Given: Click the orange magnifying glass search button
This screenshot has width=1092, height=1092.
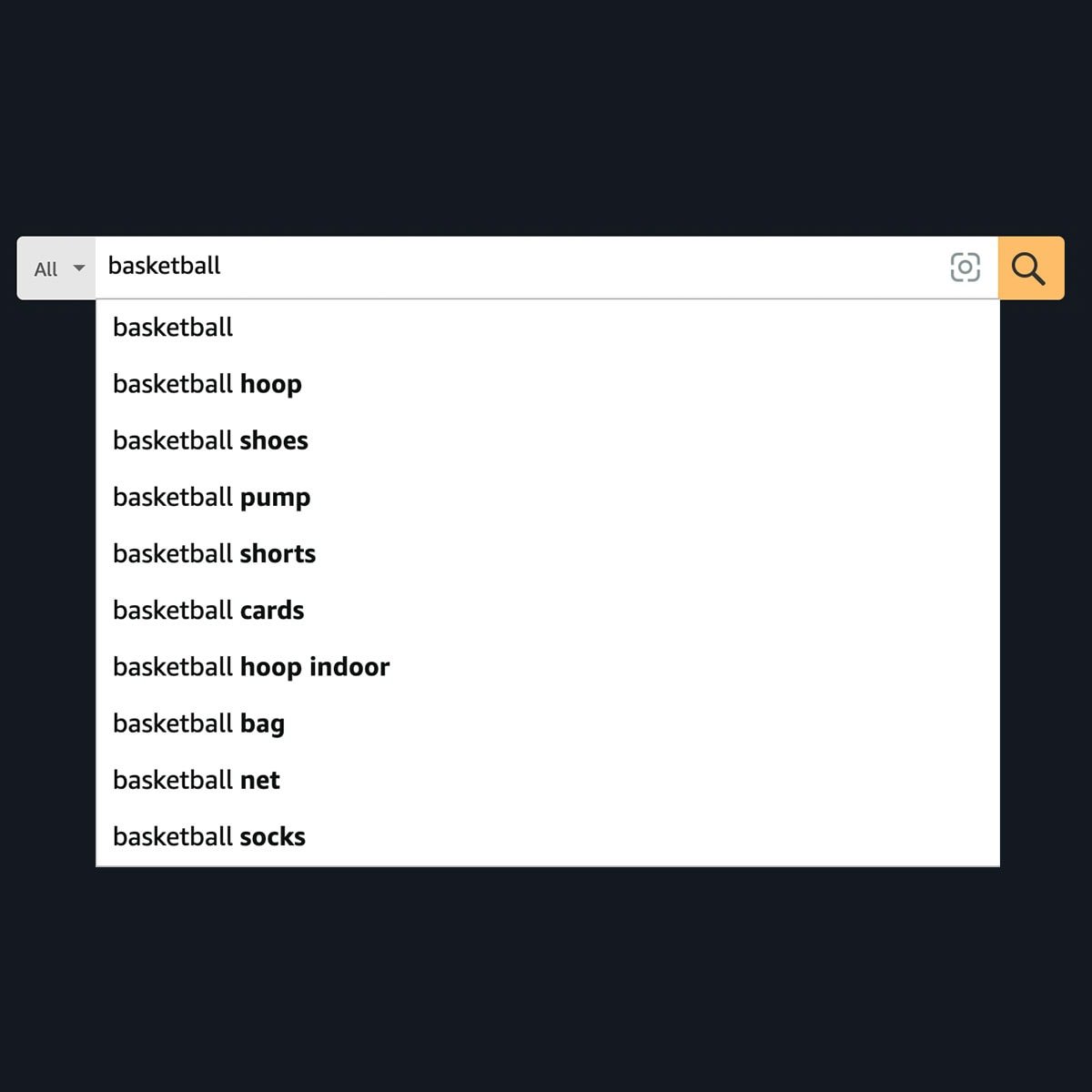Looking at the screenshot, I should 1030,268.
